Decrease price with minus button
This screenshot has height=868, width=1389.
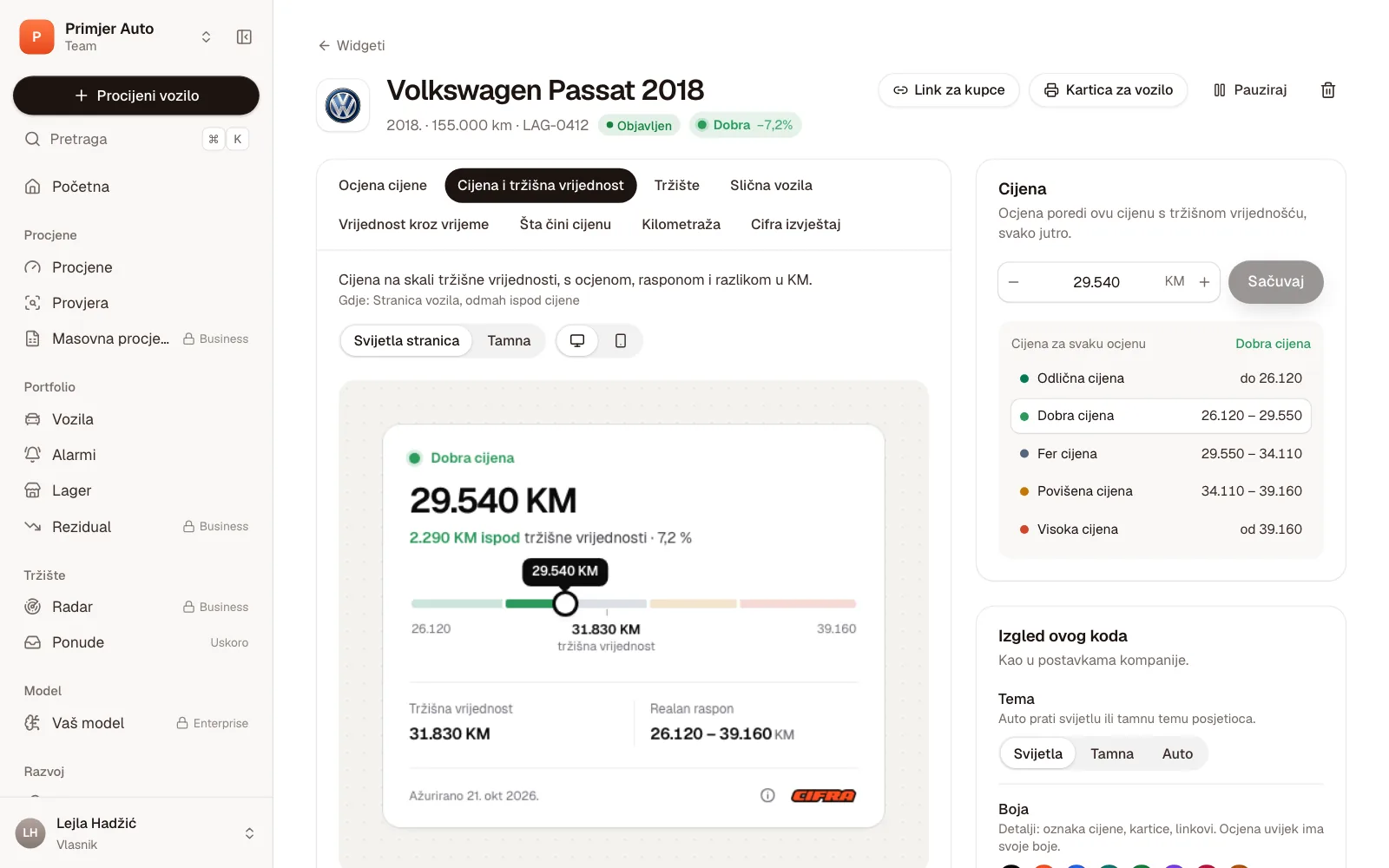[1013, 282]
